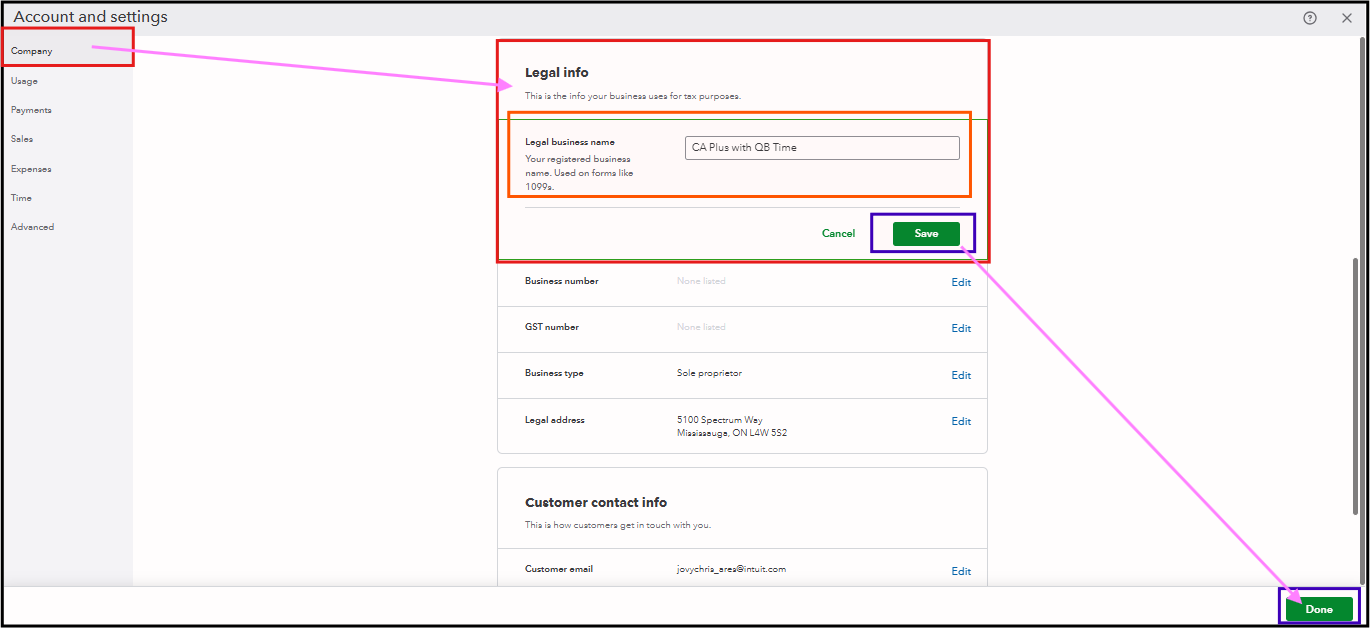Open the help question mark icon

click(x=1310, y=18)
